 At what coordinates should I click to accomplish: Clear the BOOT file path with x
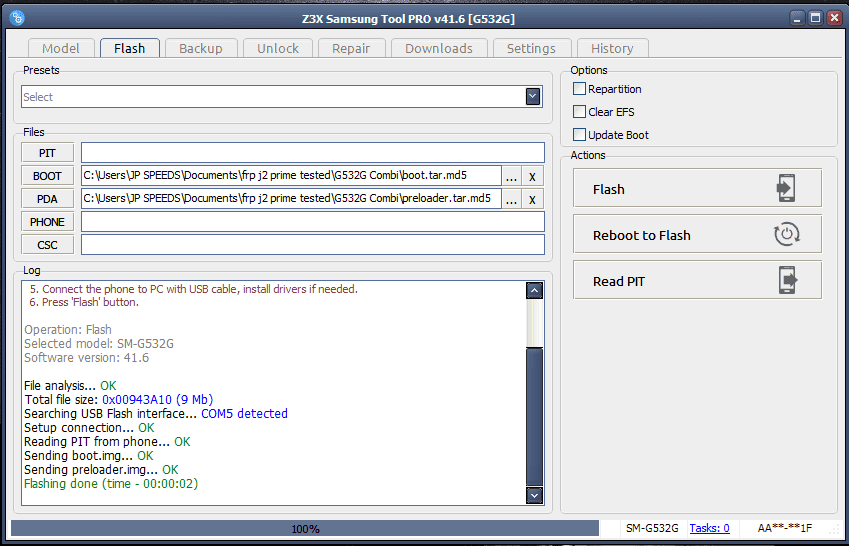[532, 176]
